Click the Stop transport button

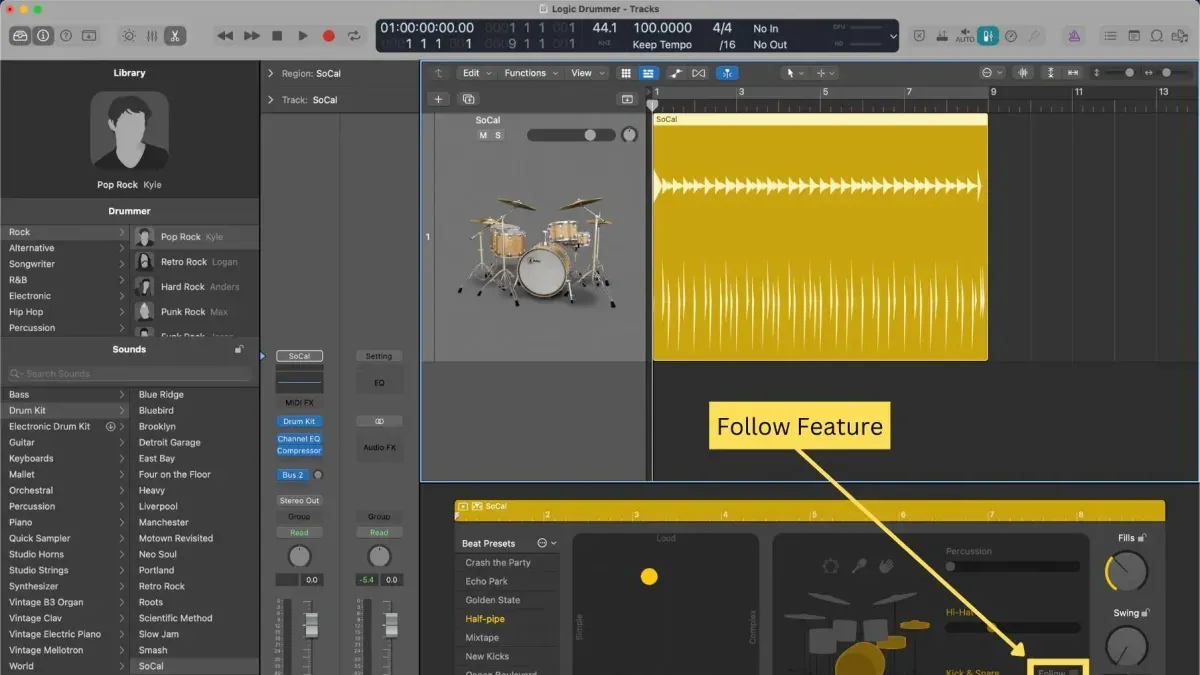click(277, 36)
